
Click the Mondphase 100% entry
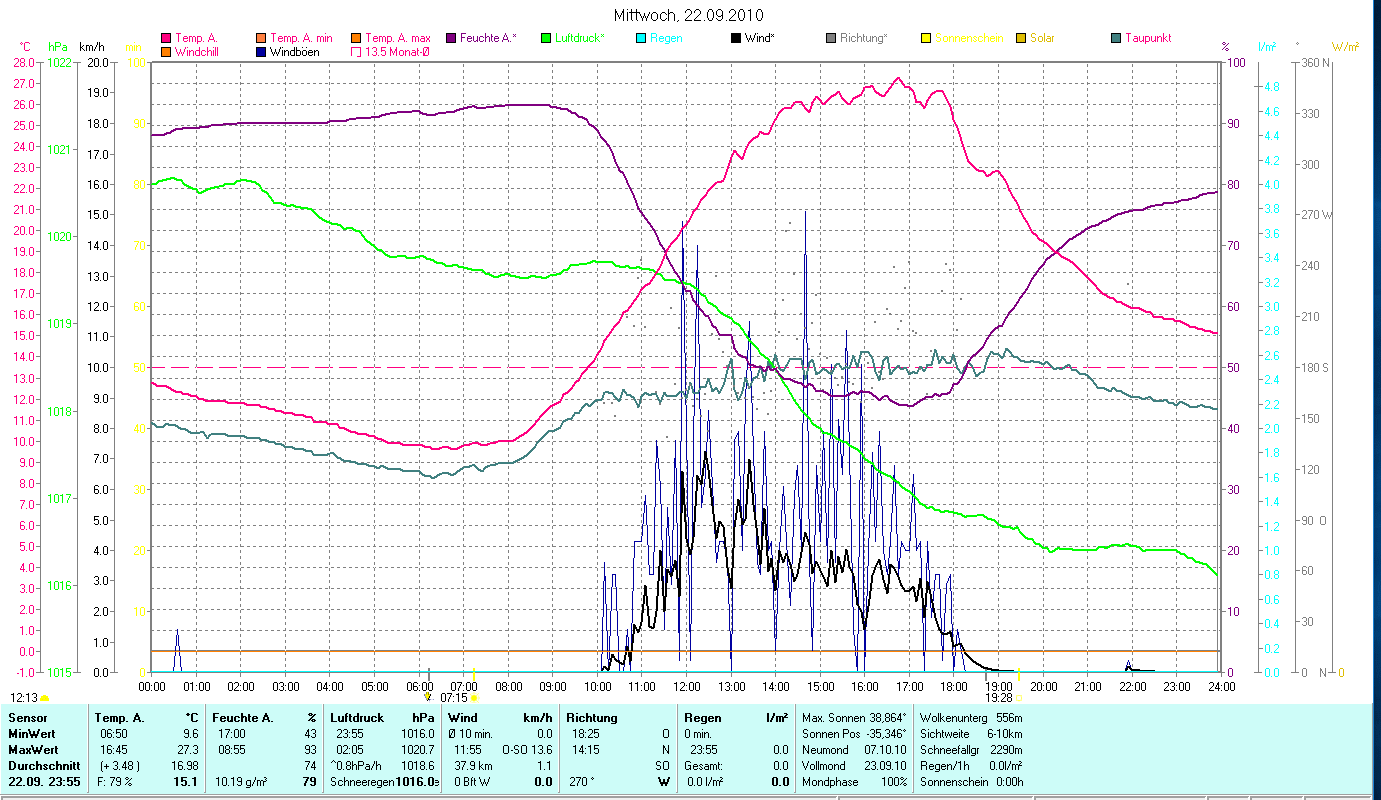855,782
